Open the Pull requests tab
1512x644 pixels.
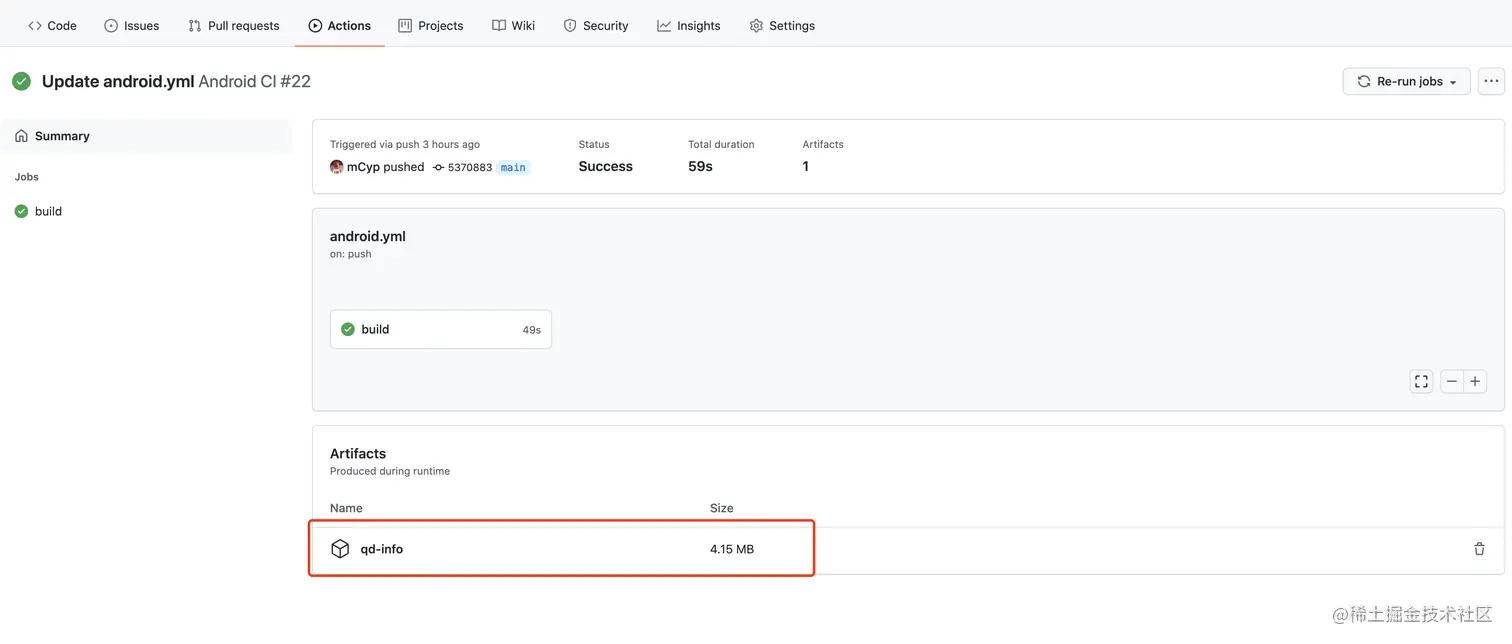click(x=234, y=25)
